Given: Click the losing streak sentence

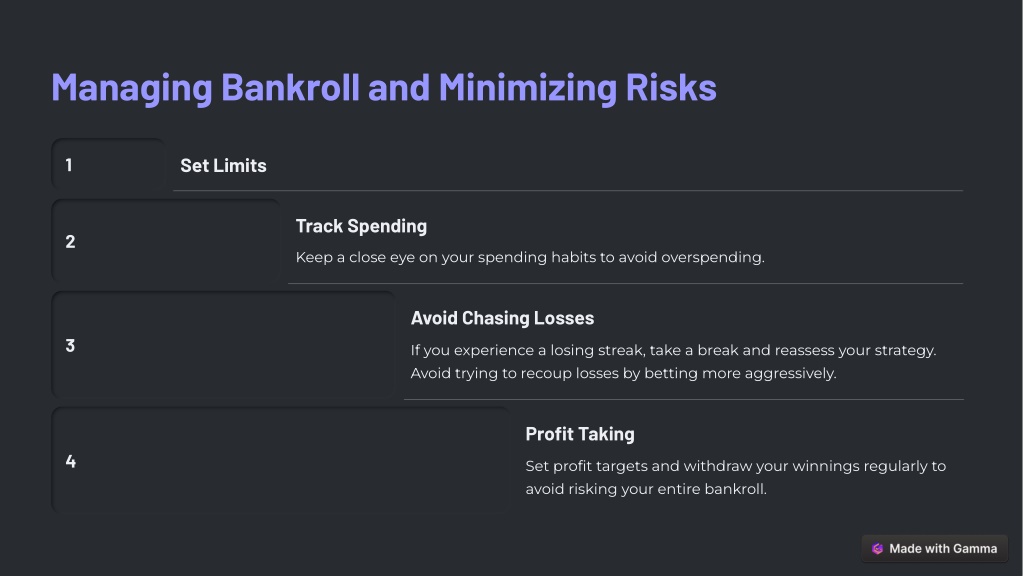Looking at the screenshot, I should click(x=673, y=350).
